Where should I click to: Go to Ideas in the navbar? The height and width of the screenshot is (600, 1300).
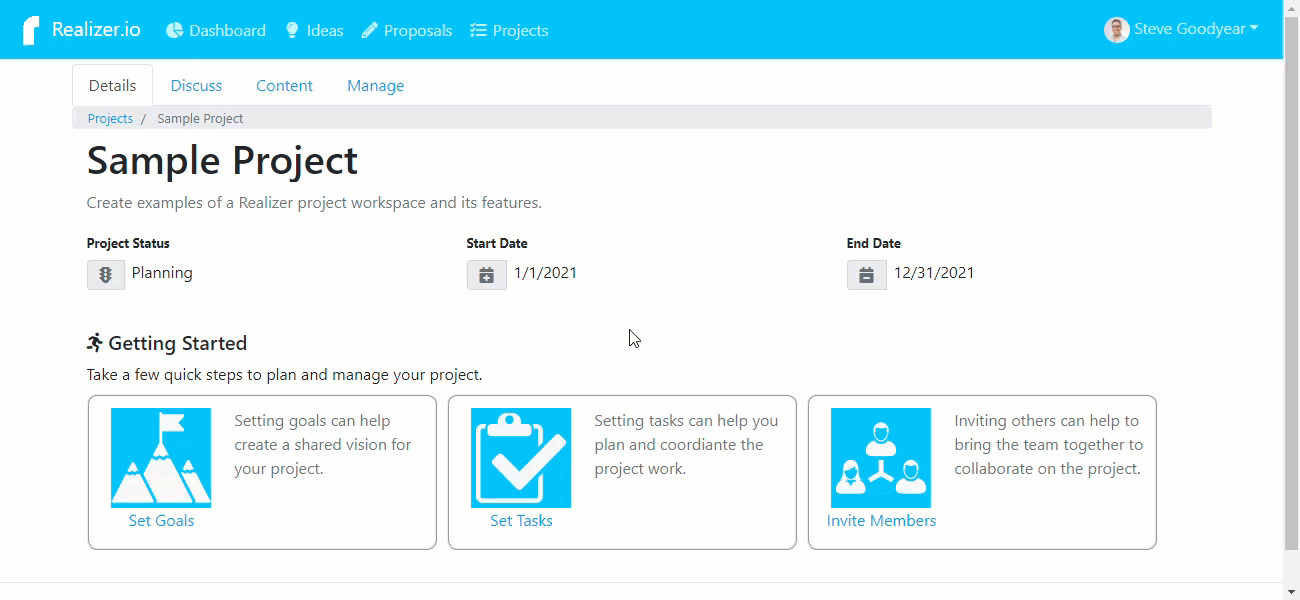coord(314,31)
